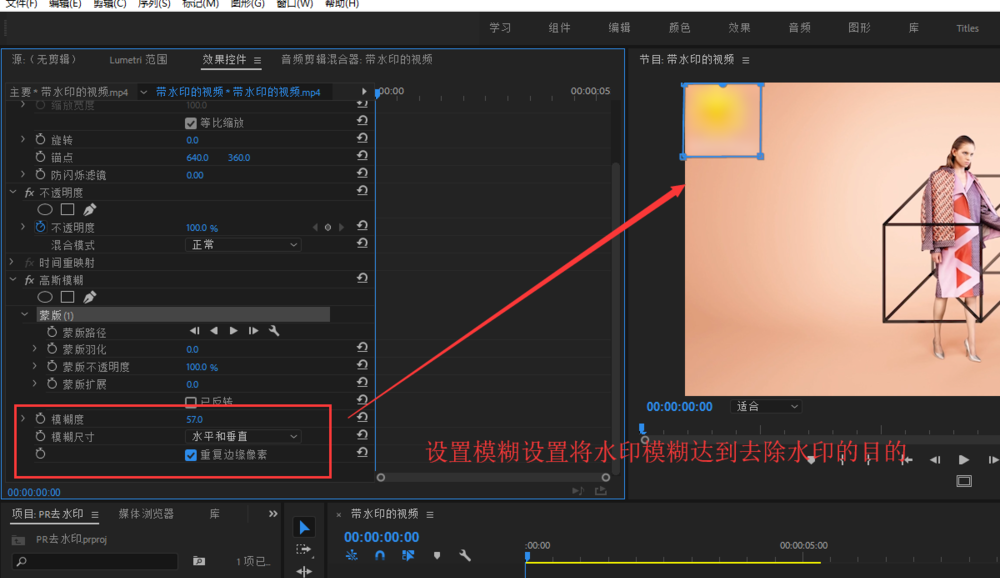Viewport: 1000px width, 578px height.
Task: Enable the 已反转 mask checkbox
Action: (x=191, y=402)
